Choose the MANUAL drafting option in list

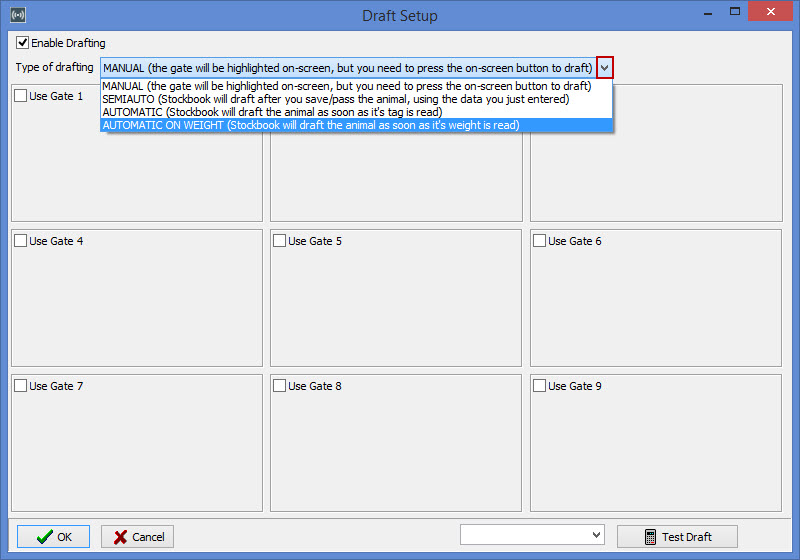pos(357,86)
